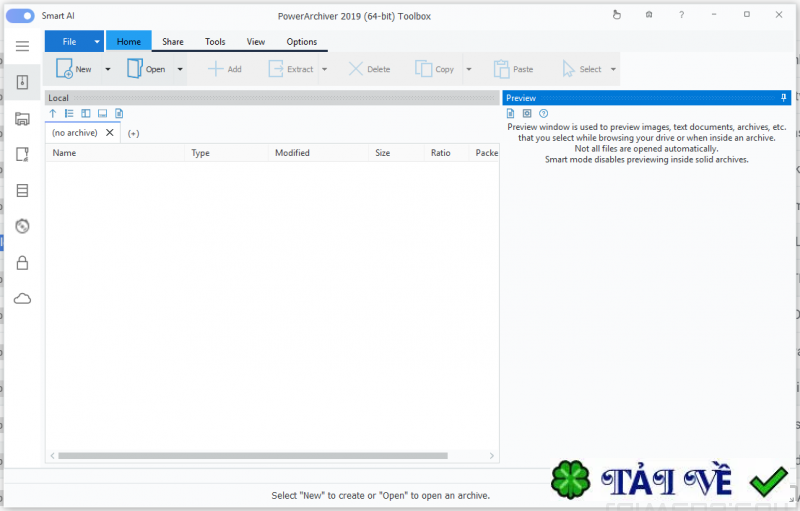Click the Copy button
The image size is (800, 511).
click(435, 69)
